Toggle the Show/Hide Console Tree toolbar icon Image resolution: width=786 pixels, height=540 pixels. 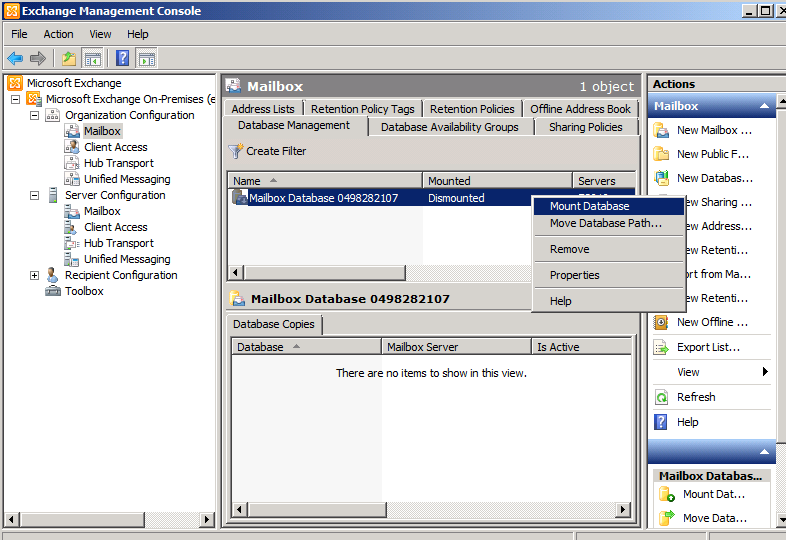coord(92,59)
